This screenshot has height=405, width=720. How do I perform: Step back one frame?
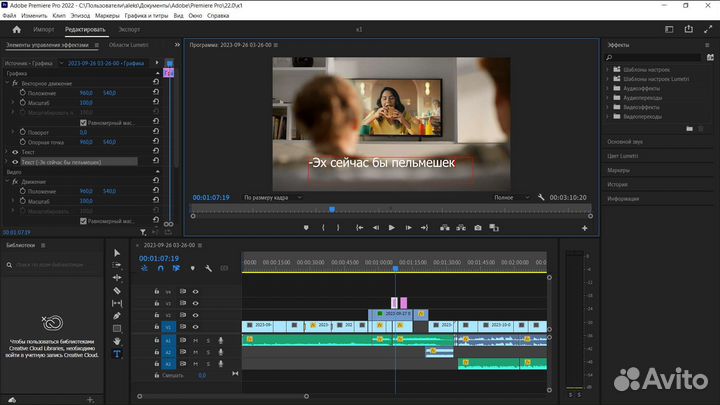[x=376, y=228]
